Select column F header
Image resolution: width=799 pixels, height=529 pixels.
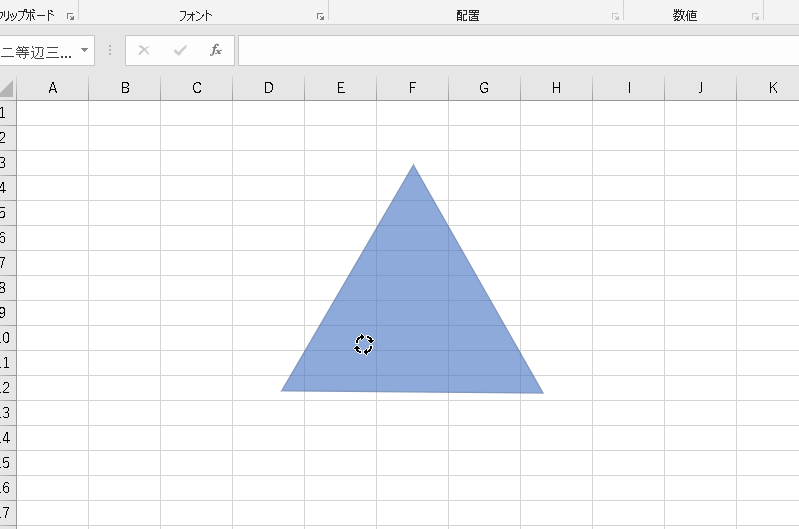pyautogui.click(x=412, y=88)
